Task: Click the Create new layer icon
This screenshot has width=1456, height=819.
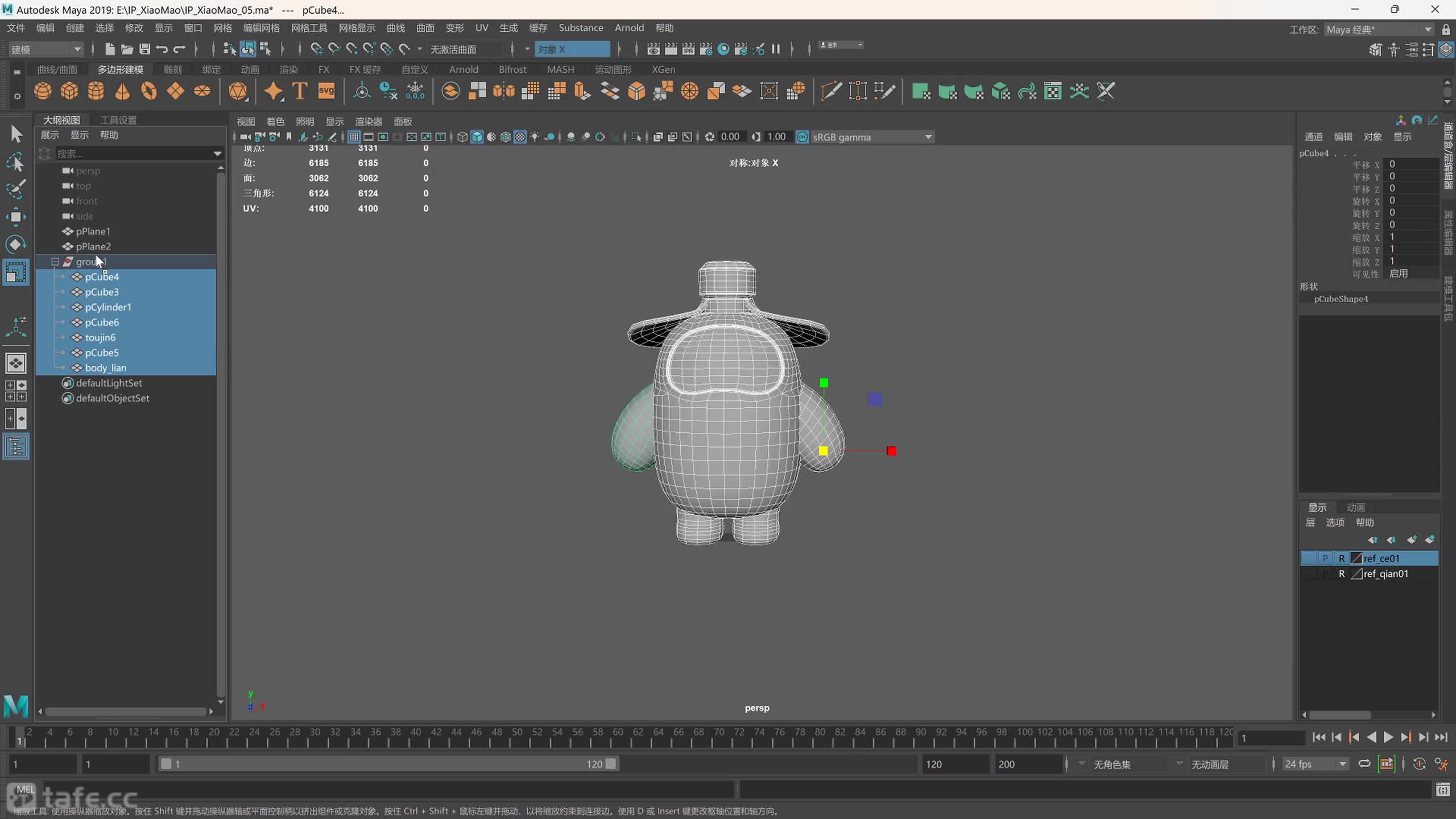Action: 1411,539
